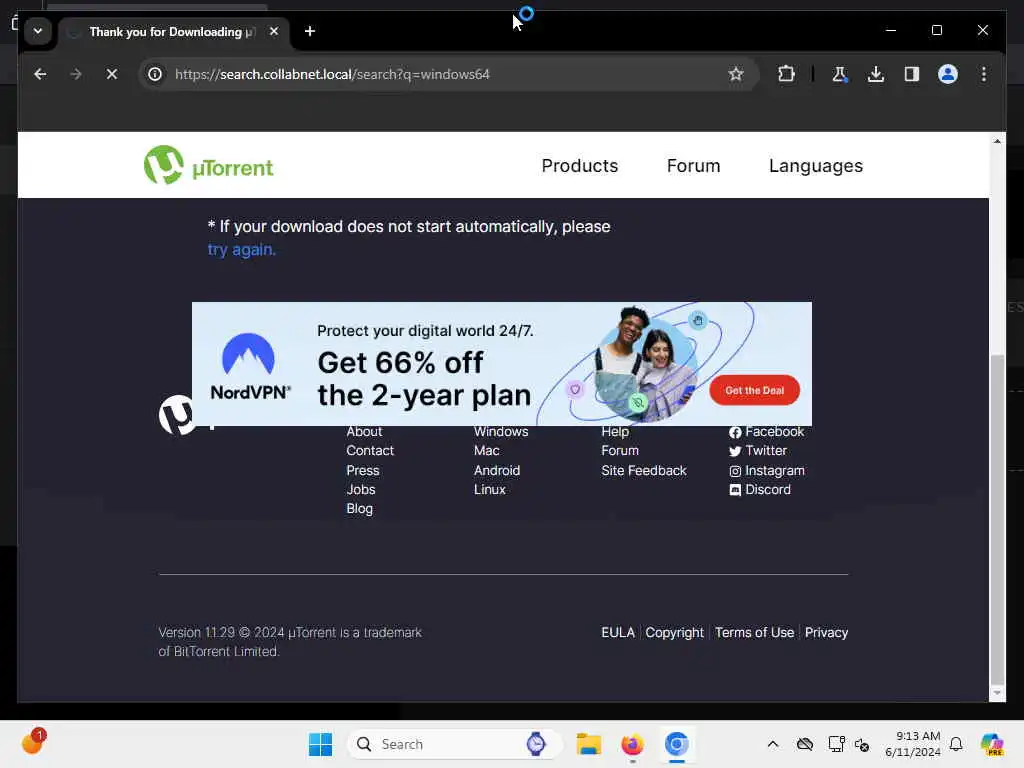Image resolution: width=1024 pixels, height=768 pixels.
Task: Open Forum from site header
Action: [693, 166]
